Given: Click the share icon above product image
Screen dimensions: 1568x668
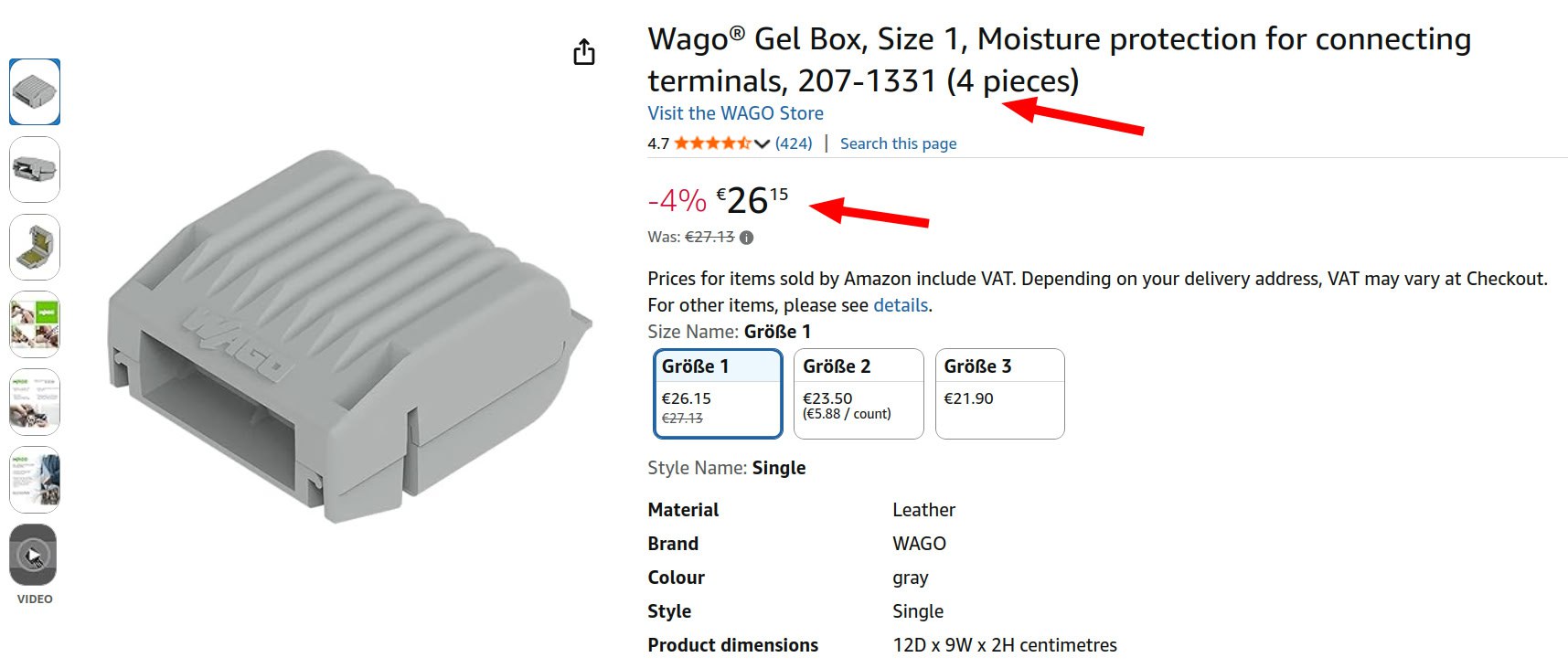Looking at the screenshot, I should [584, 53].
